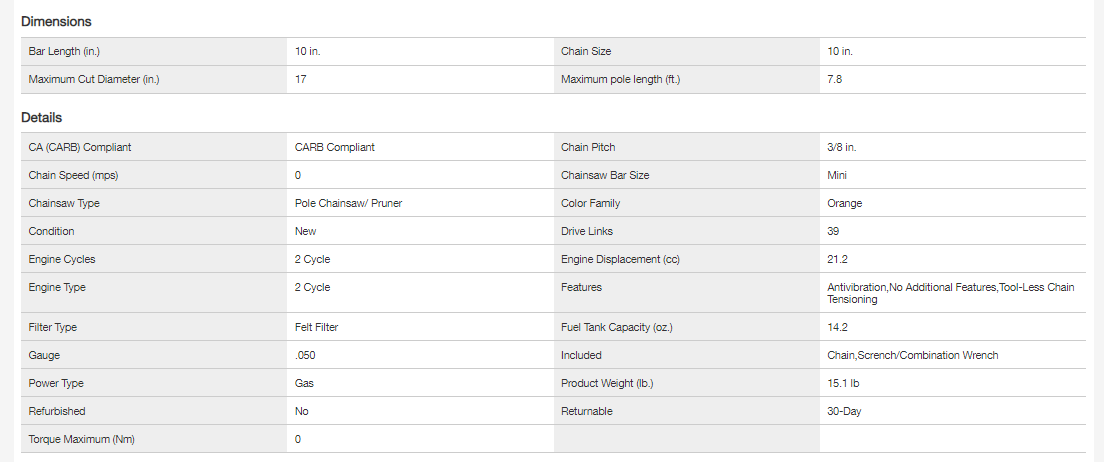Select the Drive Links value 39
Image resolution: width=1104 pixels, height=462 pixels.
(834, 231)
